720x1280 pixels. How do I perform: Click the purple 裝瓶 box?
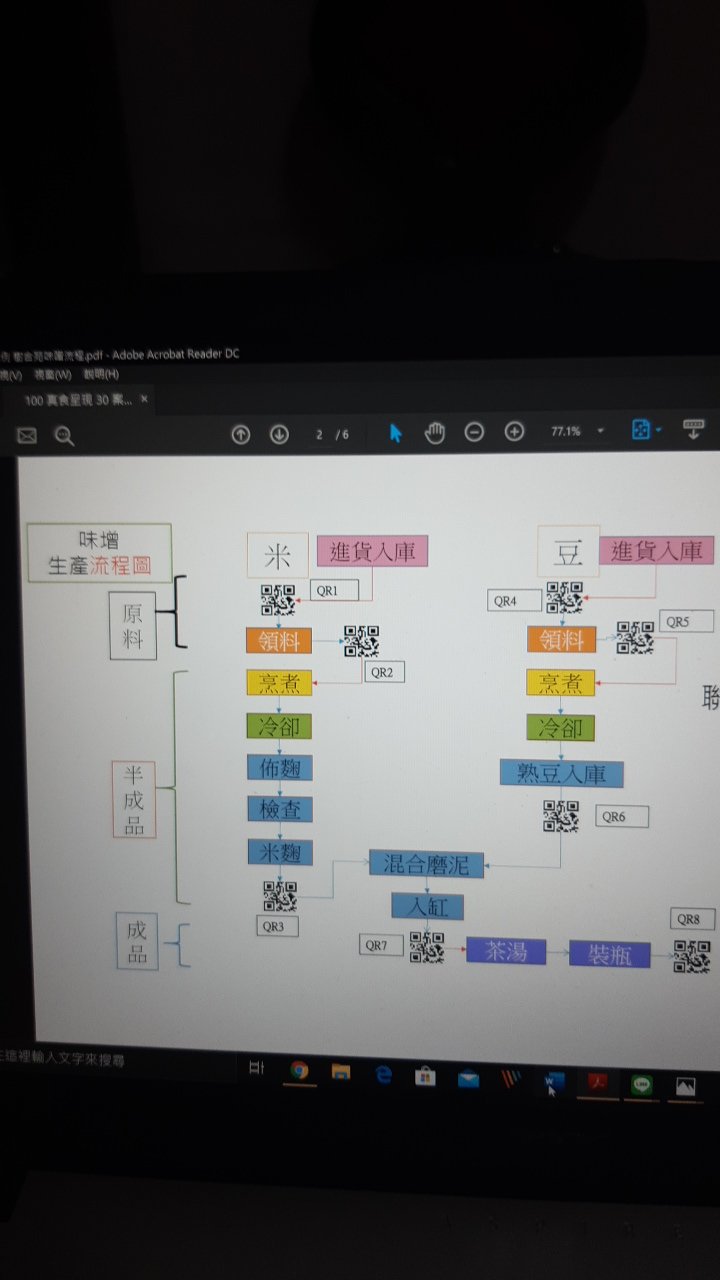(x=609, y=954)
